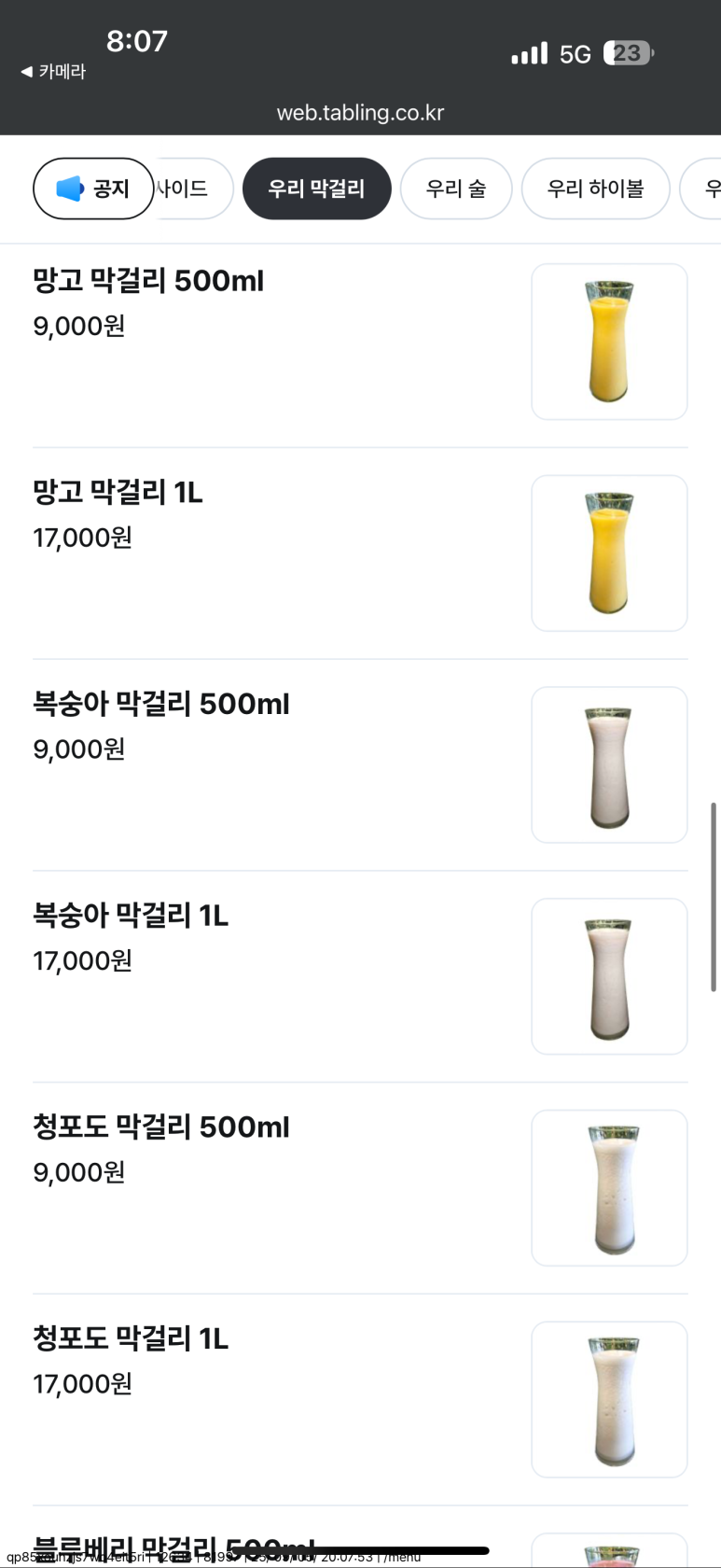Tap the megaphone notice icon

coord(70,189)
